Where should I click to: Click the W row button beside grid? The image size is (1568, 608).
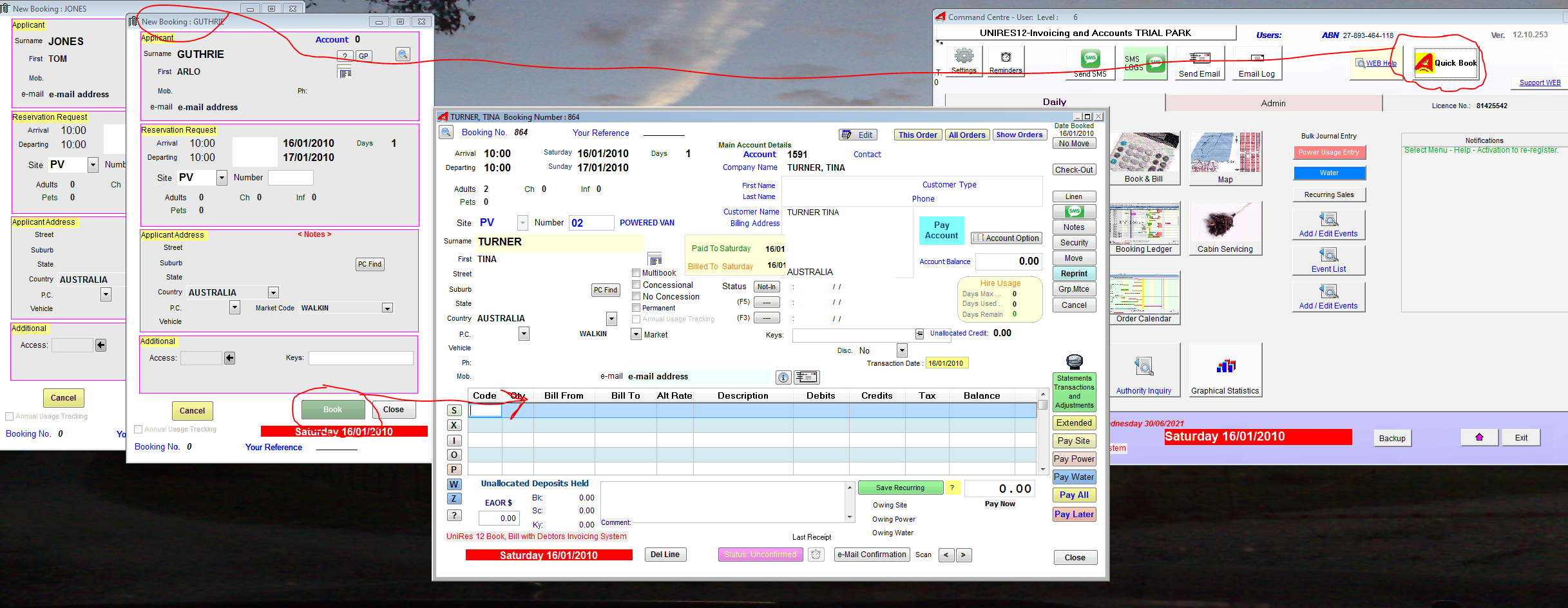(x=454, y=484)
